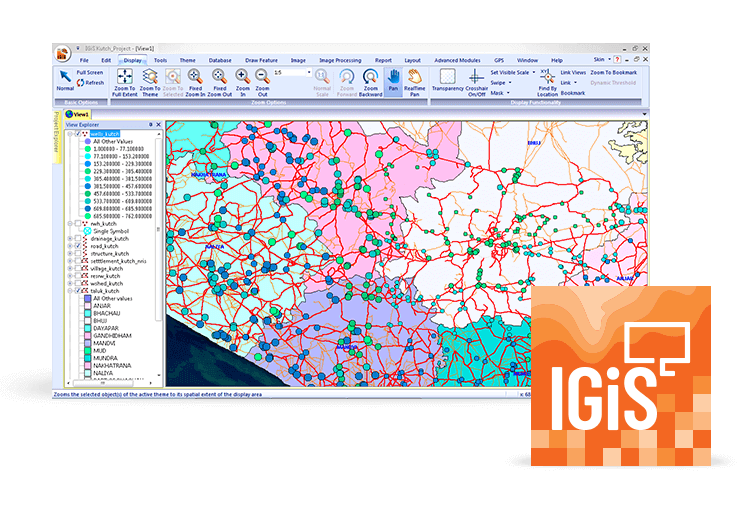Open the Edit ribbon tab
The height and width of the screenshot is (506, 749).
(x=106, y=60)
